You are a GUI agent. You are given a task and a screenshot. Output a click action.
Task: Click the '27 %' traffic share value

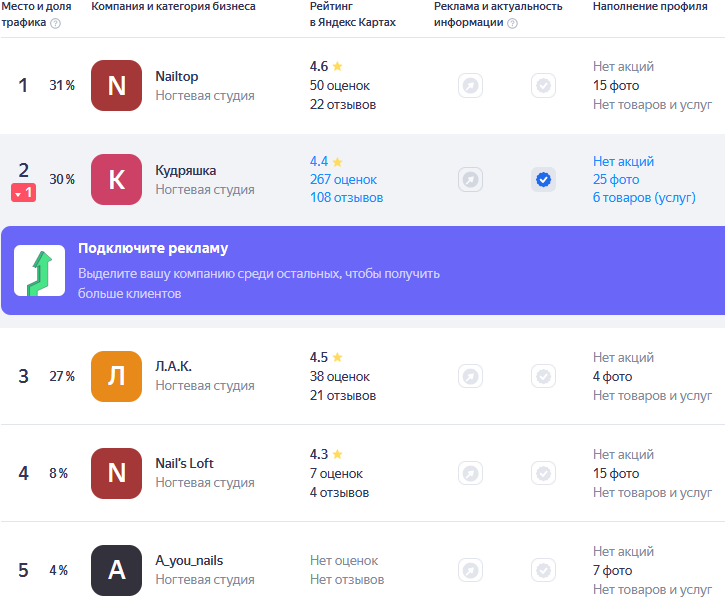(x=62, y=376)
